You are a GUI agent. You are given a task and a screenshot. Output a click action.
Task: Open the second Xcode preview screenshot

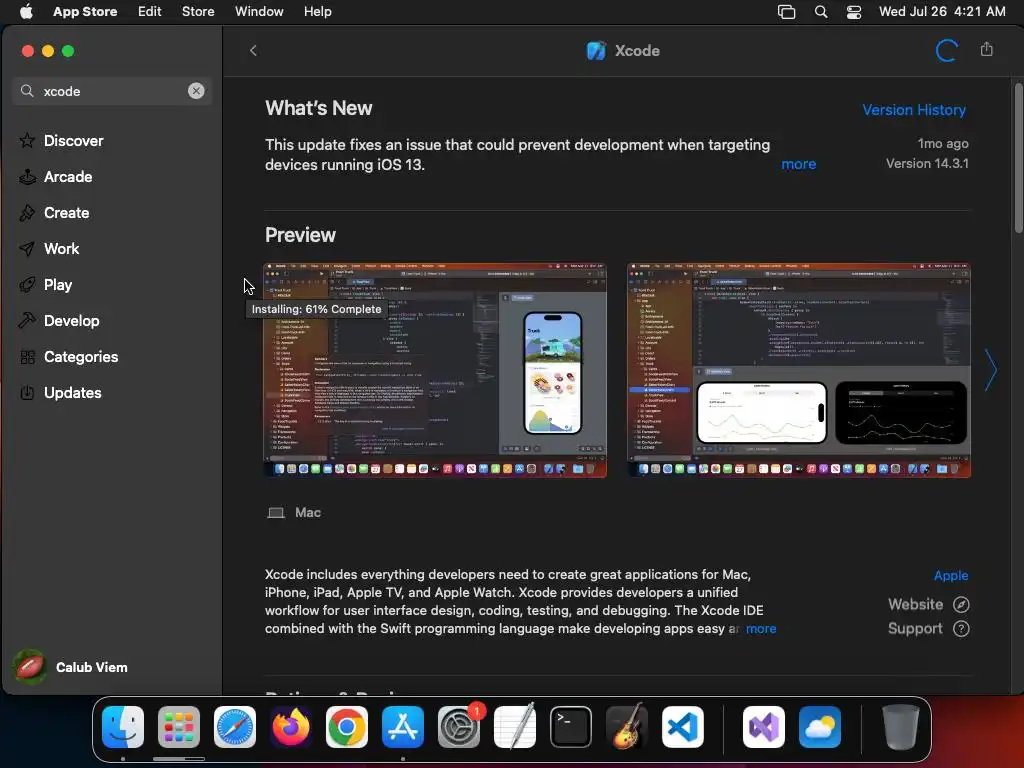coord(799,370)
